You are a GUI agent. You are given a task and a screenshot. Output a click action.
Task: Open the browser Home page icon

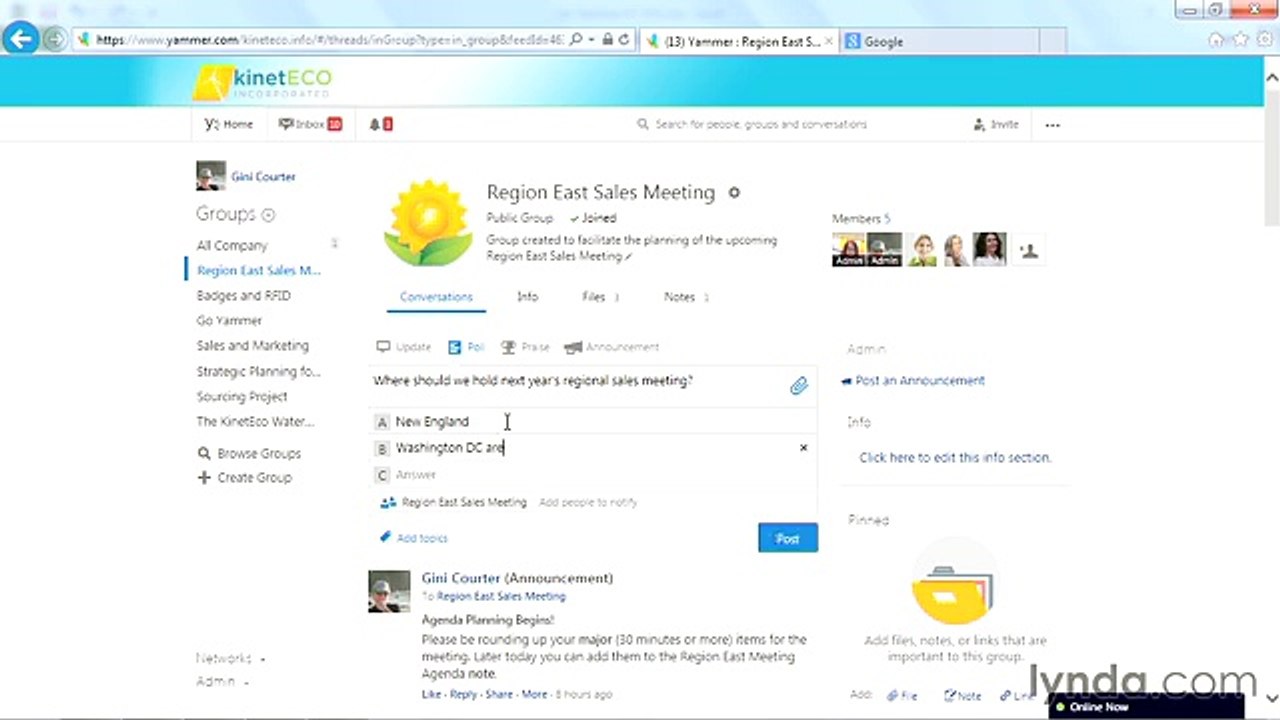point(1216,40)
